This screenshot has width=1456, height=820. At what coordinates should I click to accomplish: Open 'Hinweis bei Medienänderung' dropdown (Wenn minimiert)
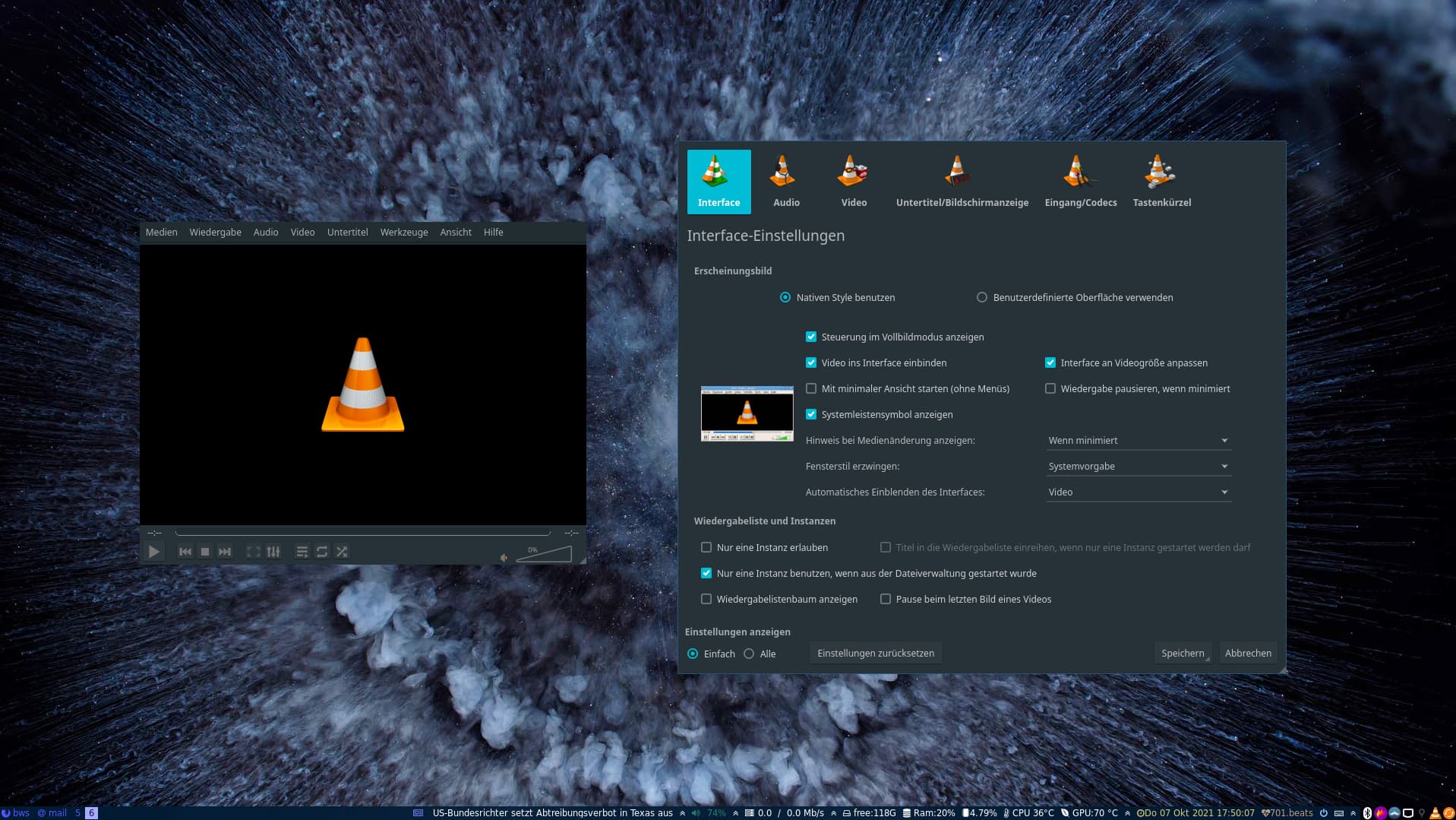(x=1138, y=441)
